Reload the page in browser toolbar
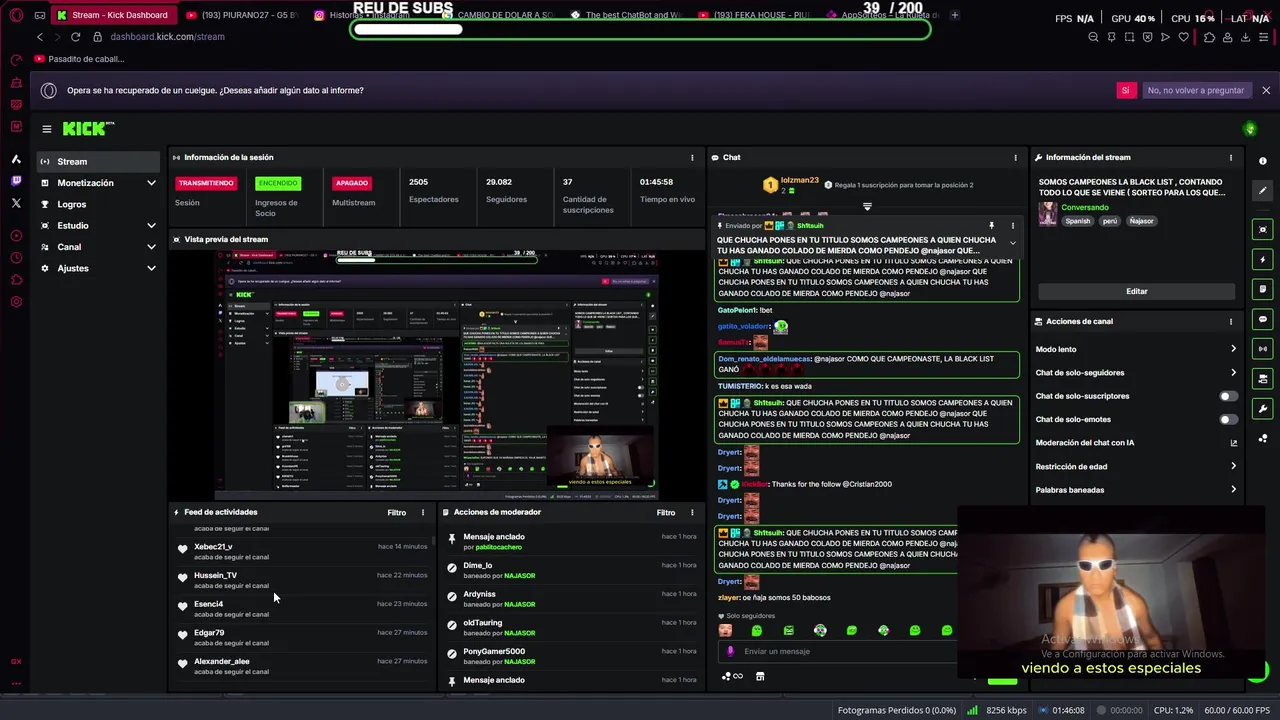Image resolution: width=1280 pixels, height=720 pixels. pos(75,37)
